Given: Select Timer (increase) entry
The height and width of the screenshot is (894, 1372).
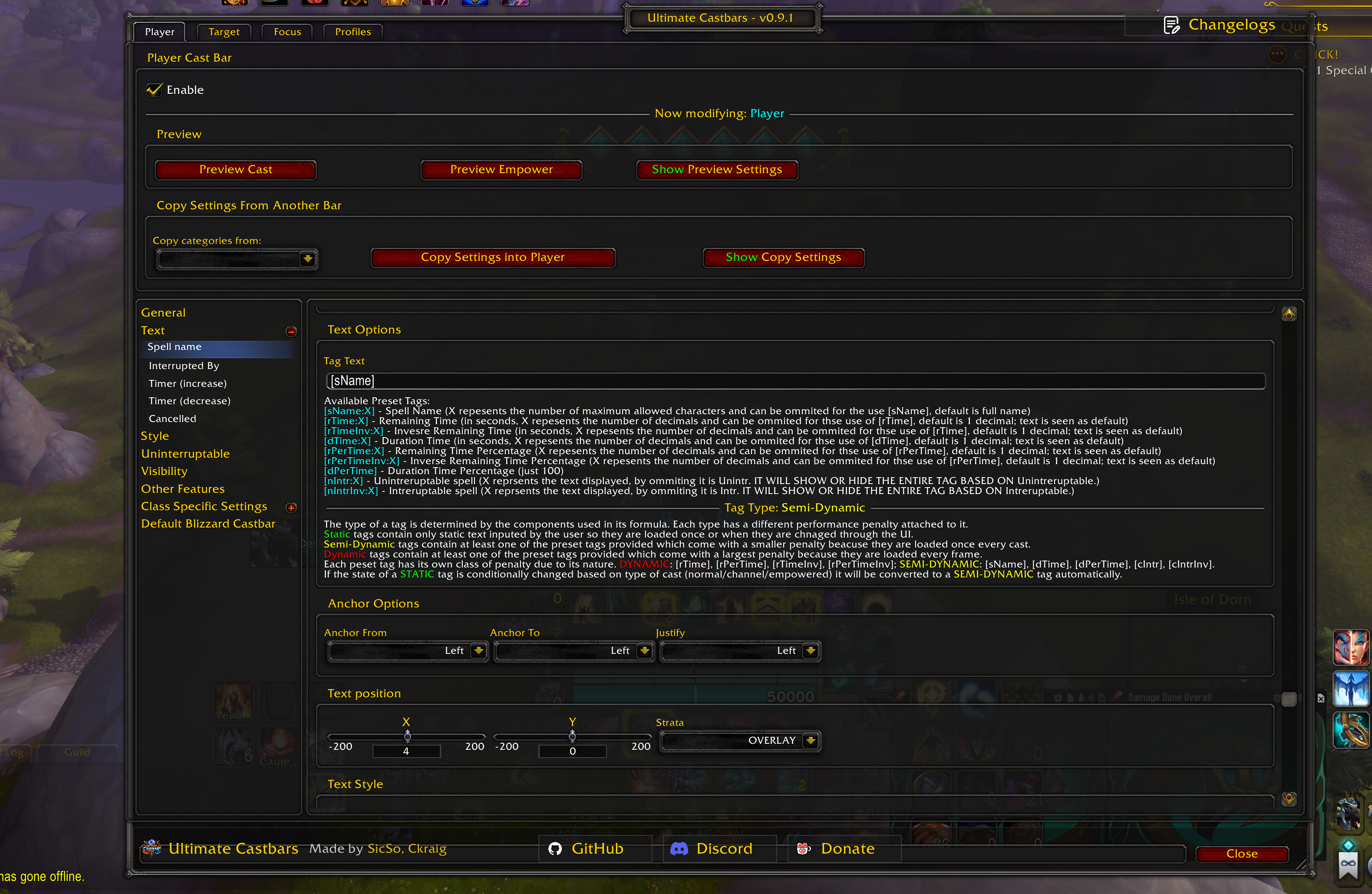Looking at the screenshot, I should (188, 383).
